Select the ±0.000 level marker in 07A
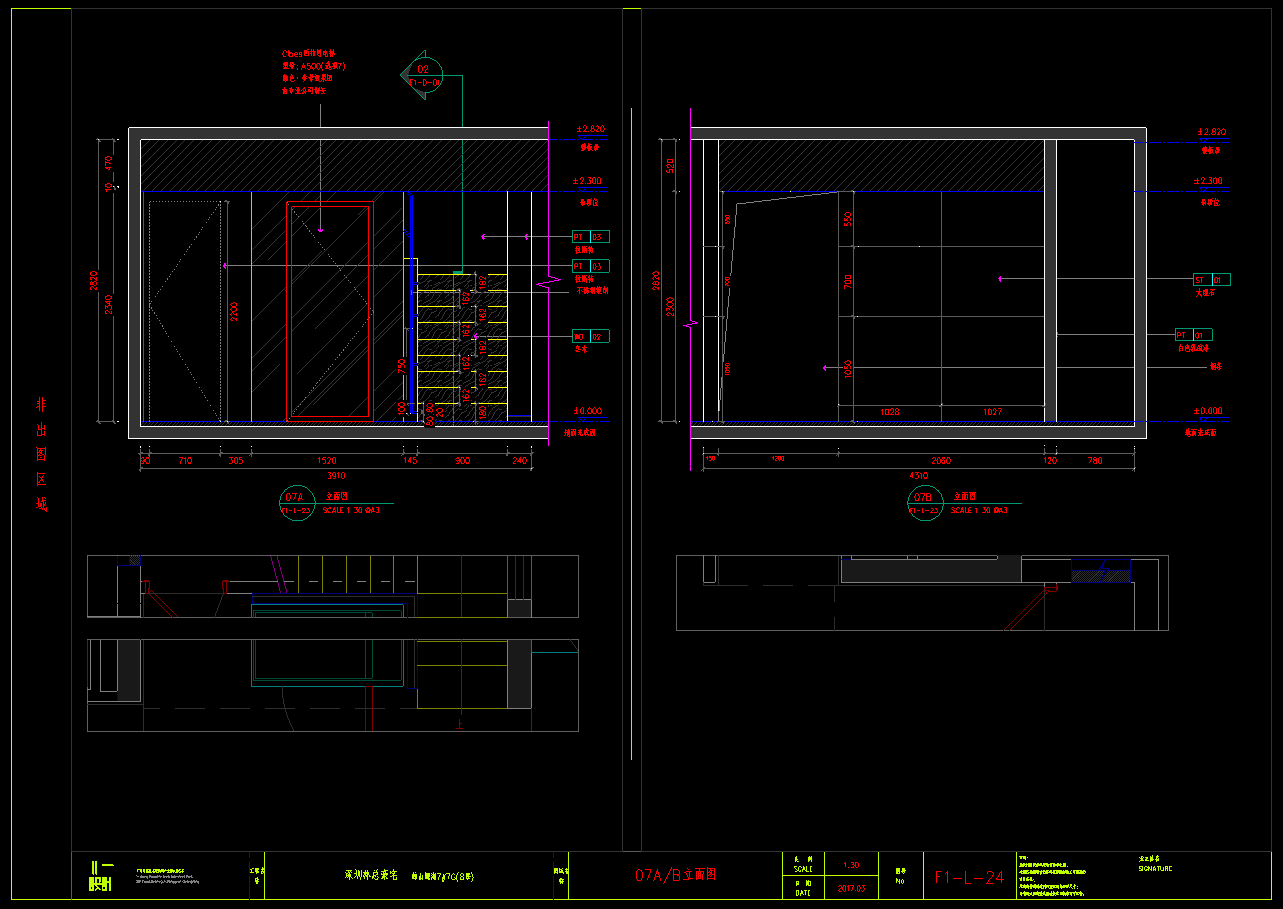The image size is (1283, 909). [x=590, y=411]
